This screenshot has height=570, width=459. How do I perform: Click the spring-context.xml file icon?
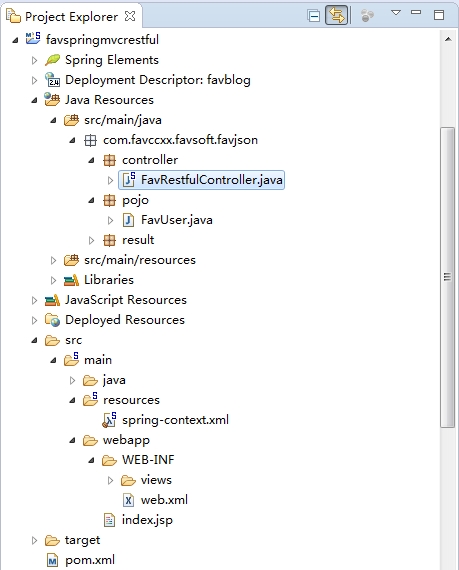click(109, 420)
